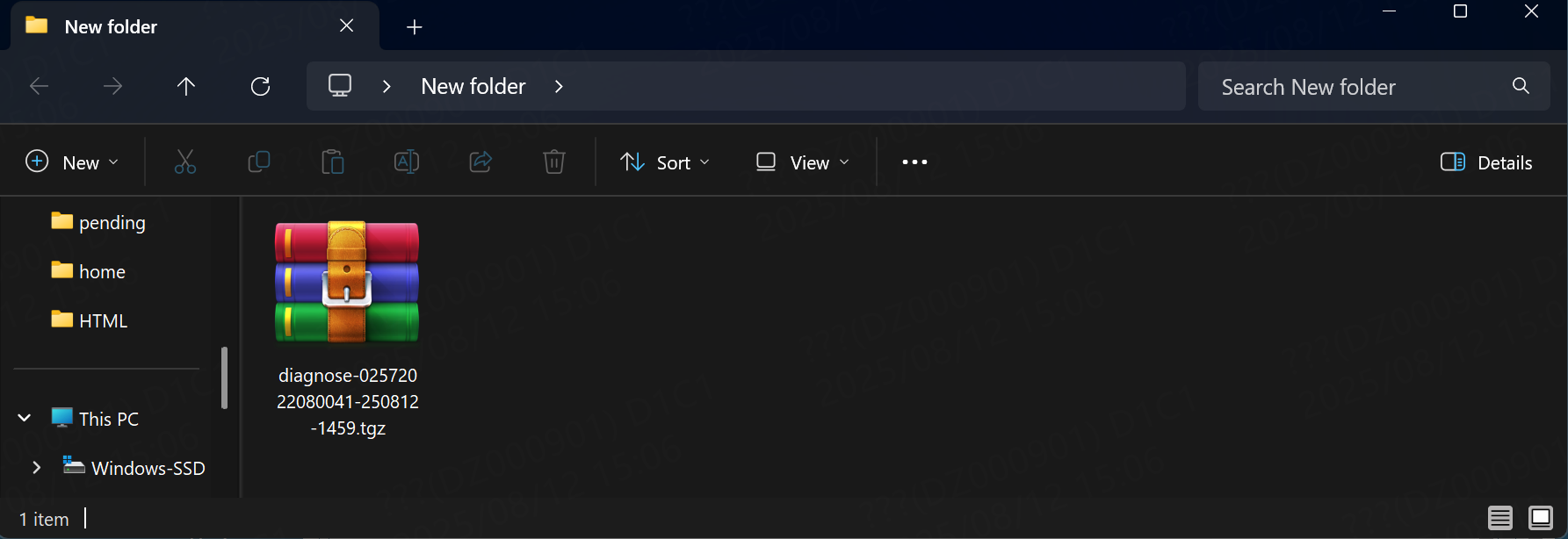Click the monitor icon in address bar

(340, 86)
